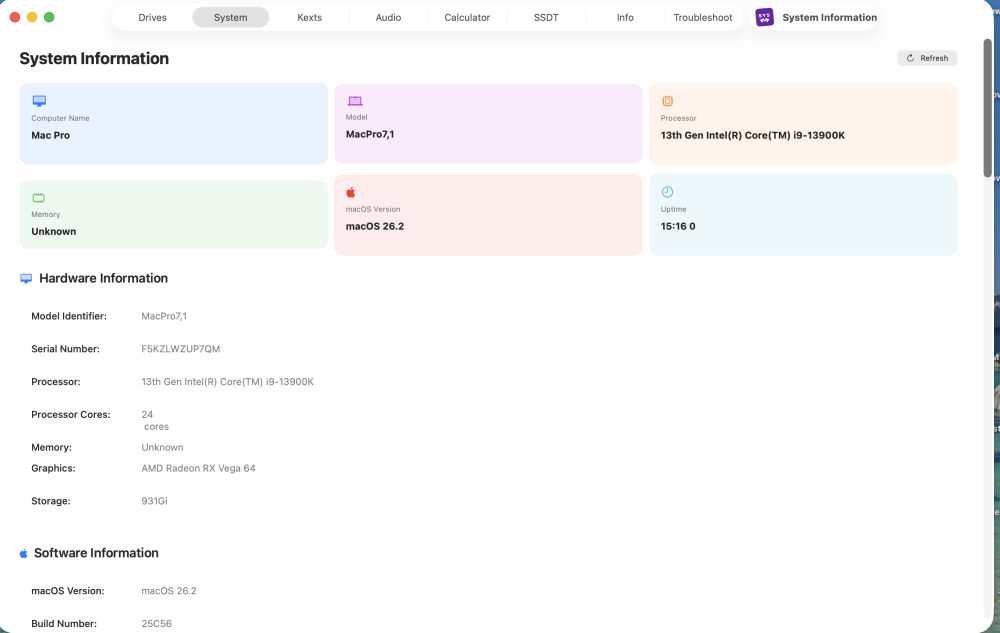Click the 'System Information' page heading
Image resolution: width=1000 pixels, height=633 pixels.
tap(94, 58)
